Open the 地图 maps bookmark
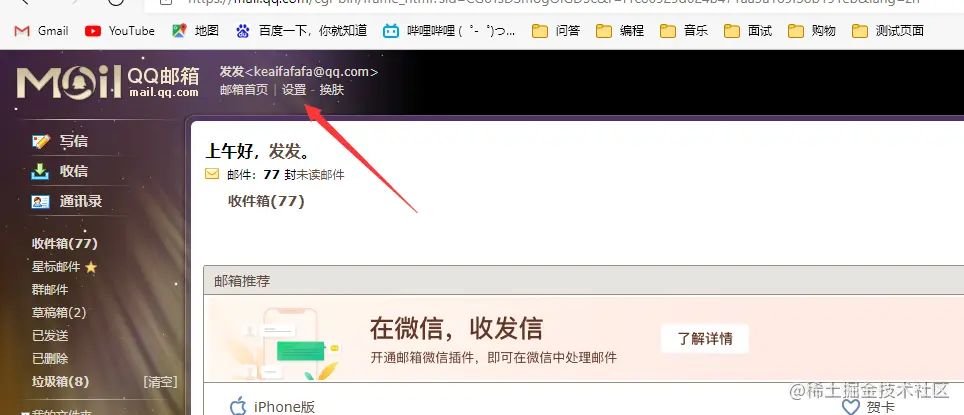Screen dimensions: 964x415 coord(196,31)
